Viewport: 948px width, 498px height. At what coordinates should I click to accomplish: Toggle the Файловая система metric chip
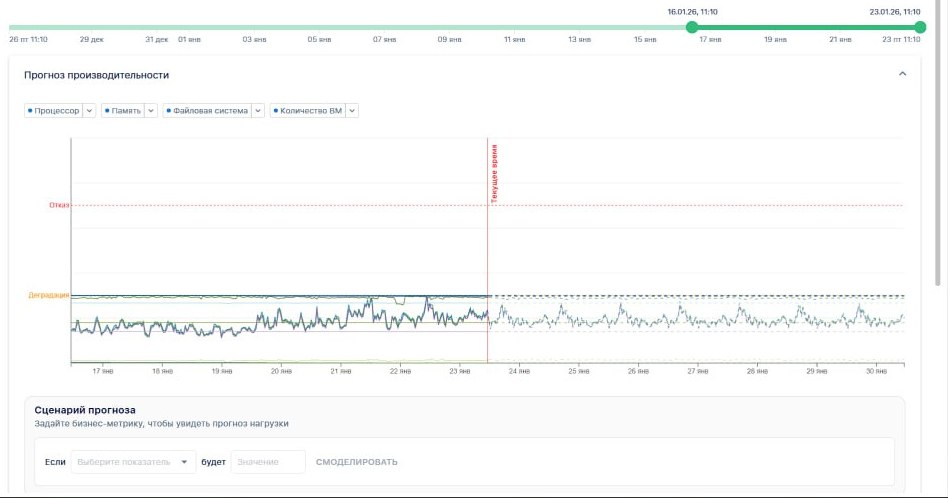(207, 111)
